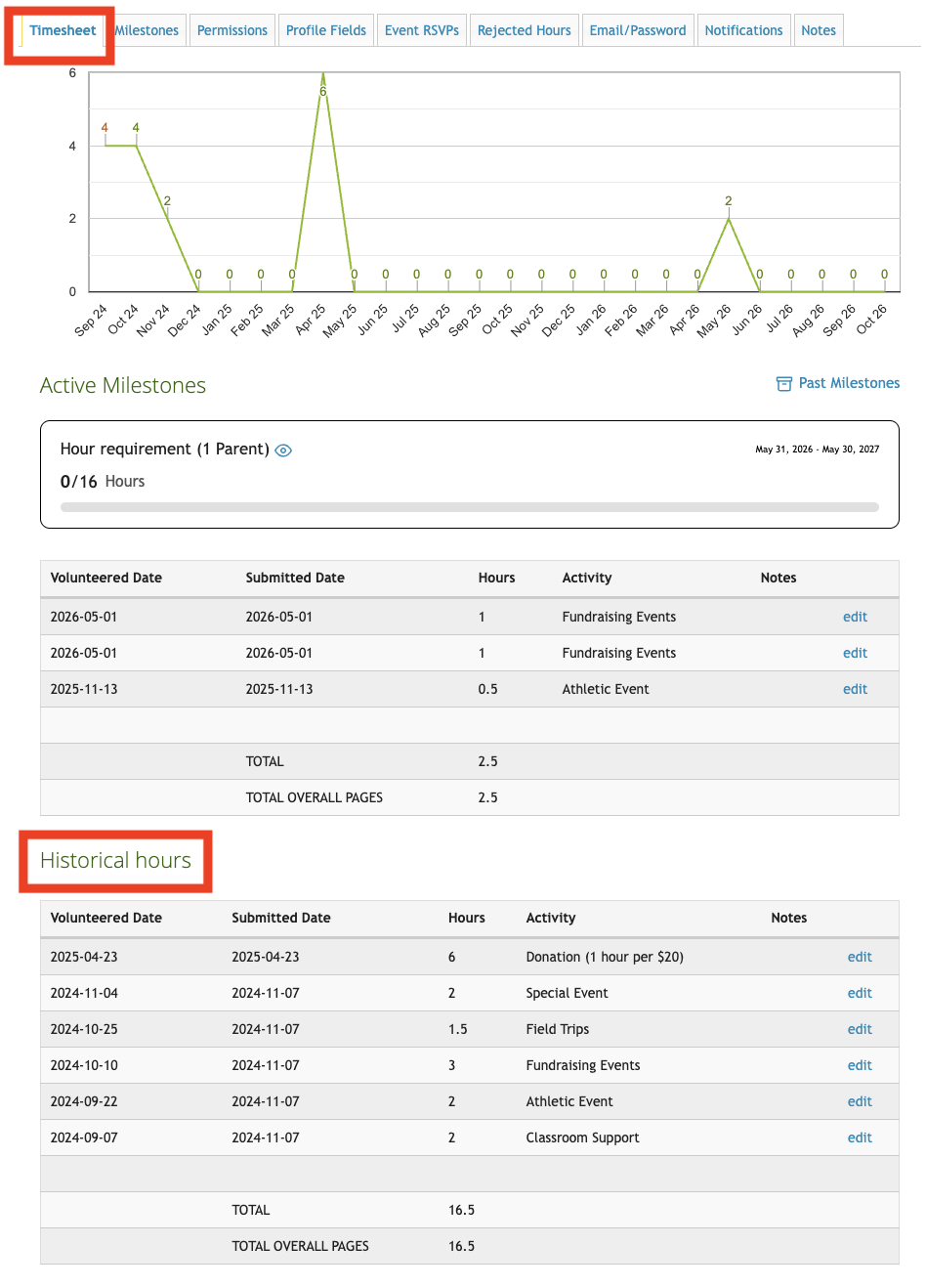The width and height of the screenshot is (926, 1288).
Task: Open the Past Milestones link
Action: pos(850,383)
